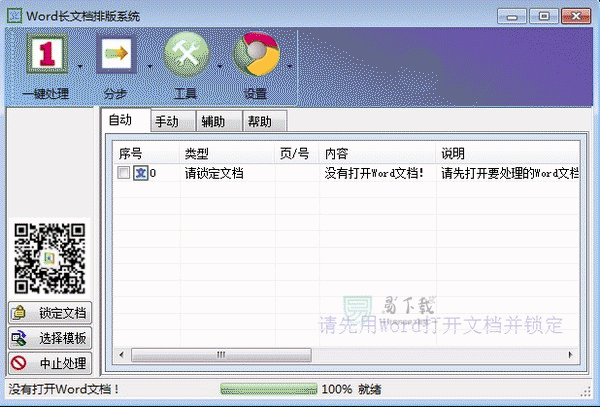
Task: Sort by the 类型 column header
Action: pyautogui.click(x=227, y=153)
